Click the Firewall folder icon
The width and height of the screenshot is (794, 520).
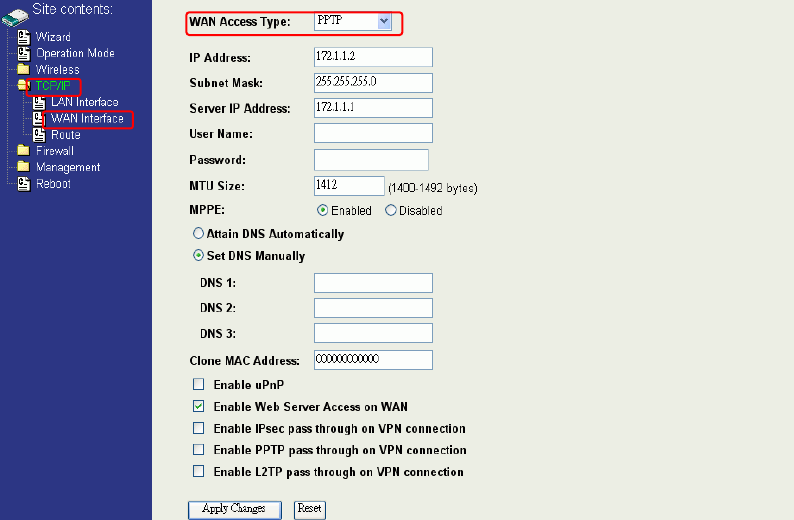point(23,150)
